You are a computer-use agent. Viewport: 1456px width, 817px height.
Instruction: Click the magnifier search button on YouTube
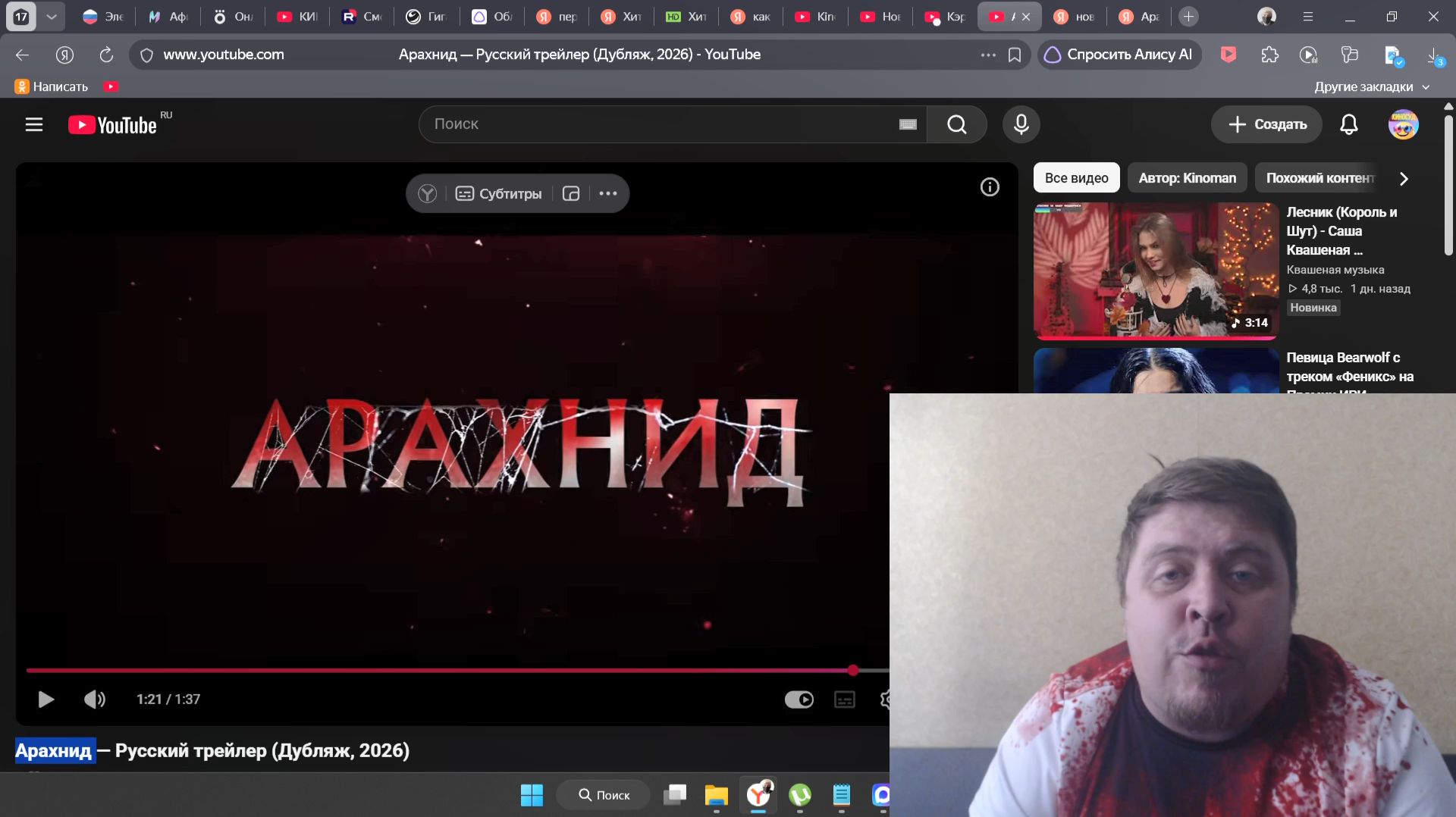coord(957,124)
